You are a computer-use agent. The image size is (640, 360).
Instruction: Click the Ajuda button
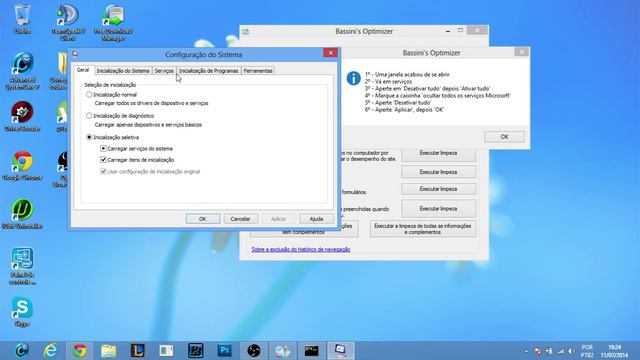point(316,219)
